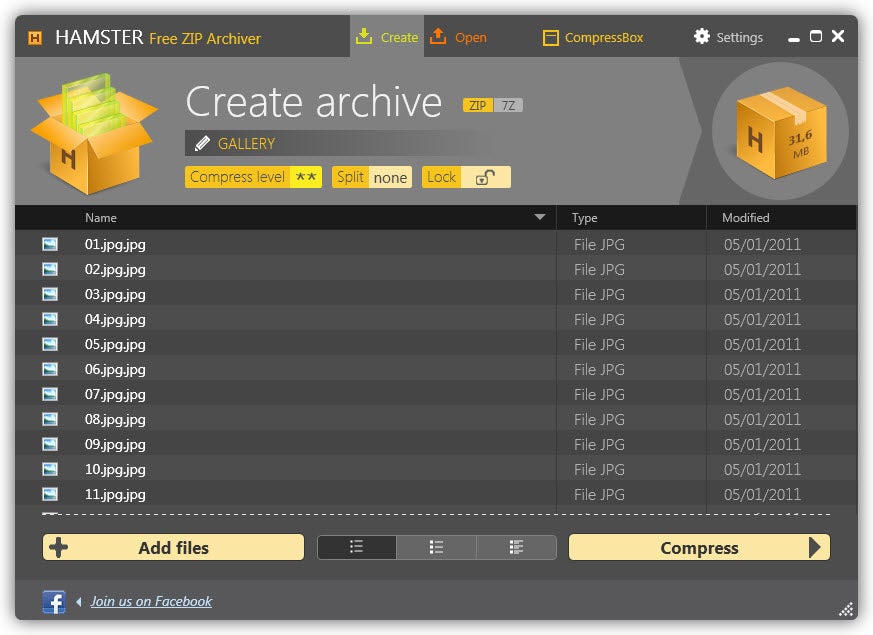Switch to medium list view
The height and width of the screenshot is (635, 873).
pyautogui.click(x=436, y=548)
